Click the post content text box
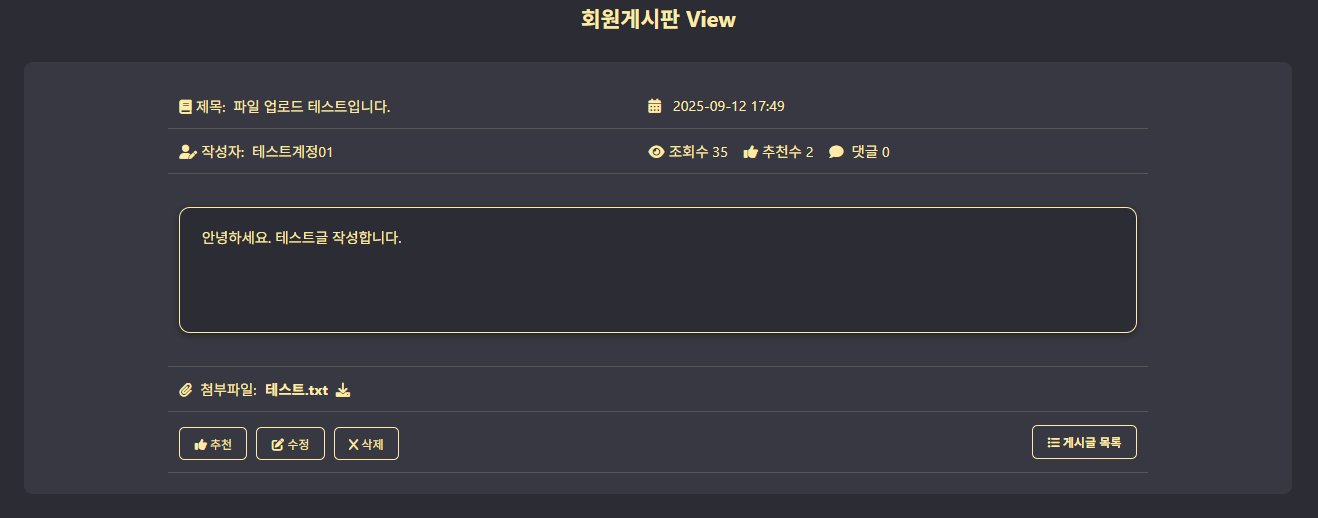1318x518 pixels. (x=658, y=270)
